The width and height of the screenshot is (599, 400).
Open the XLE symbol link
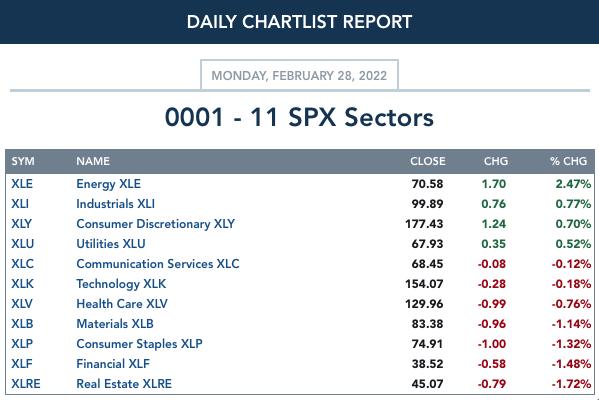click(22, 184)
